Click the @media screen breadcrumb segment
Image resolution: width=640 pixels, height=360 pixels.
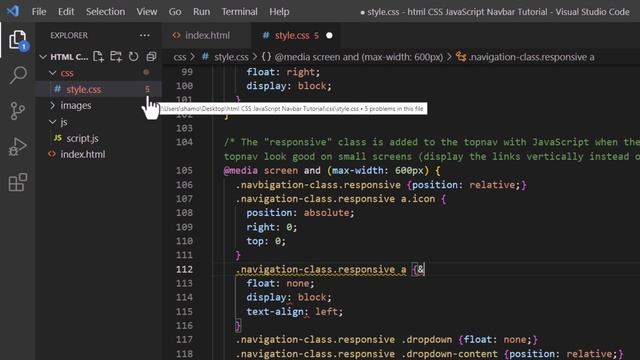(x=358, y=57)
